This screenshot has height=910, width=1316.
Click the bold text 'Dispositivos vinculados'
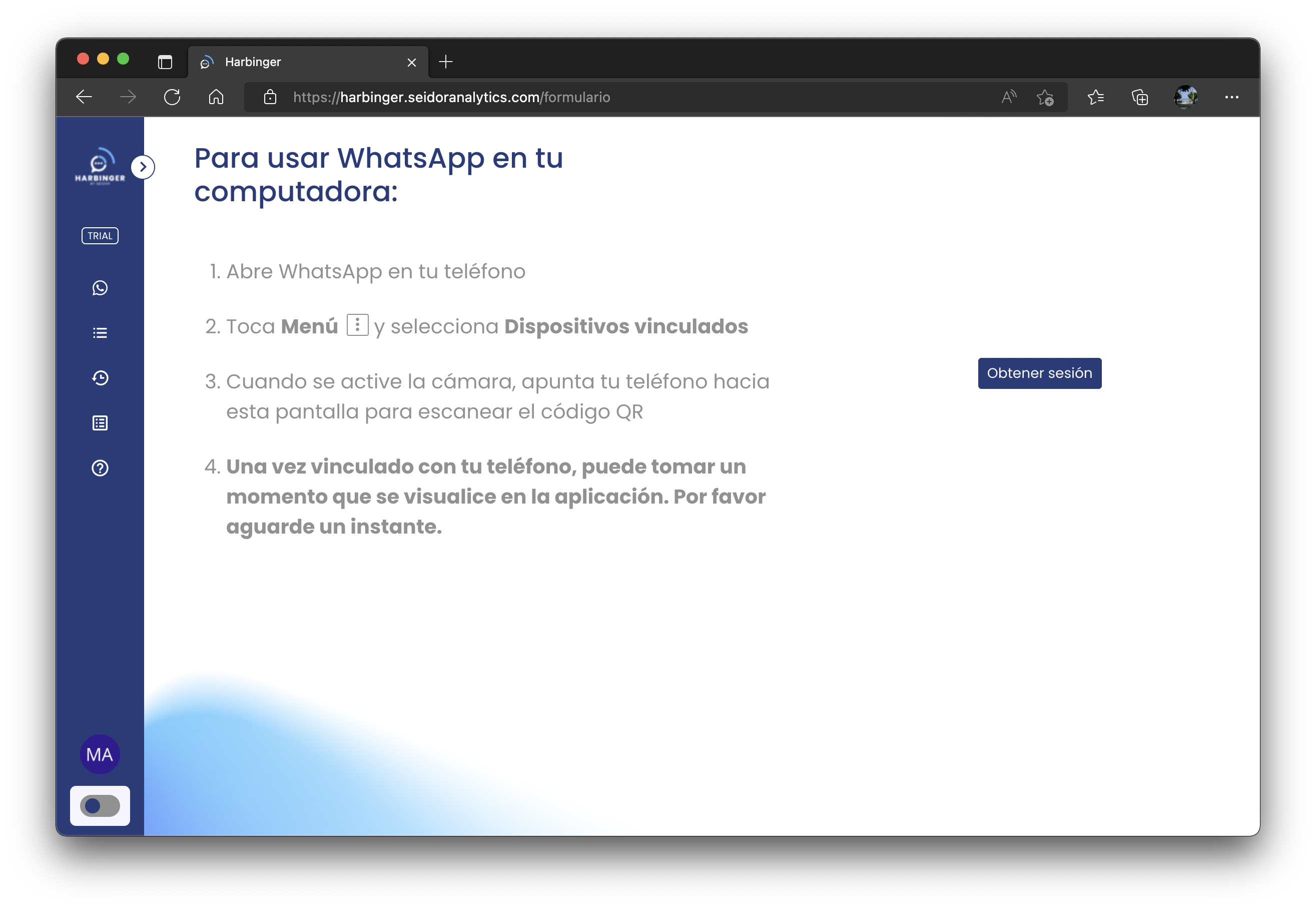(x=626, y=327)
